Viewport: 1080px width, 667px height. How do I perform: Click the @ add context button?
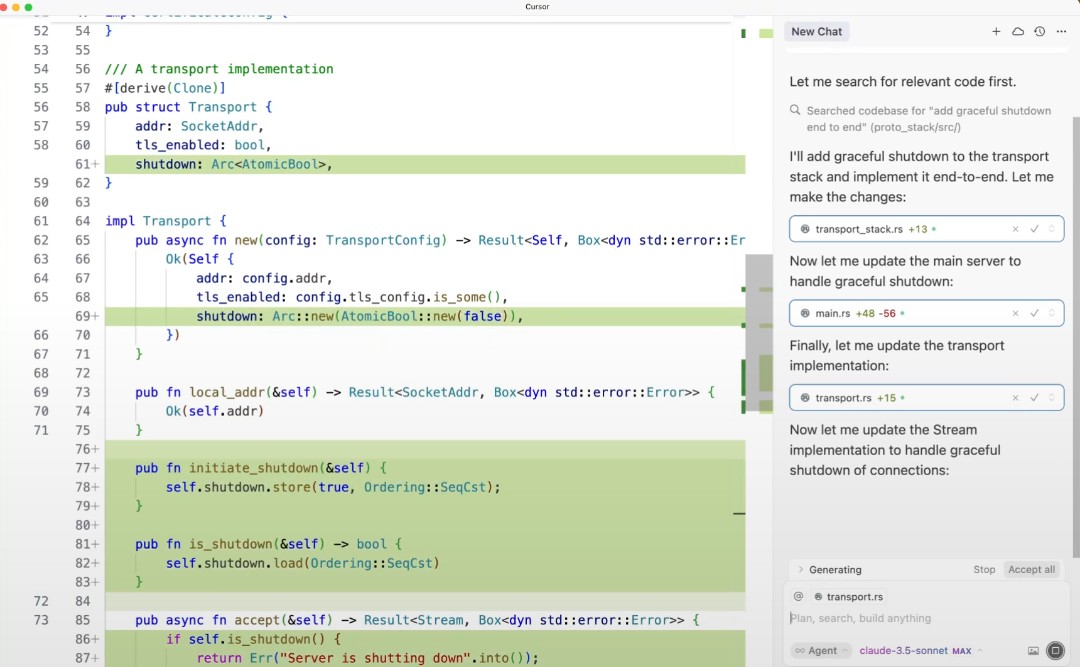798,597
